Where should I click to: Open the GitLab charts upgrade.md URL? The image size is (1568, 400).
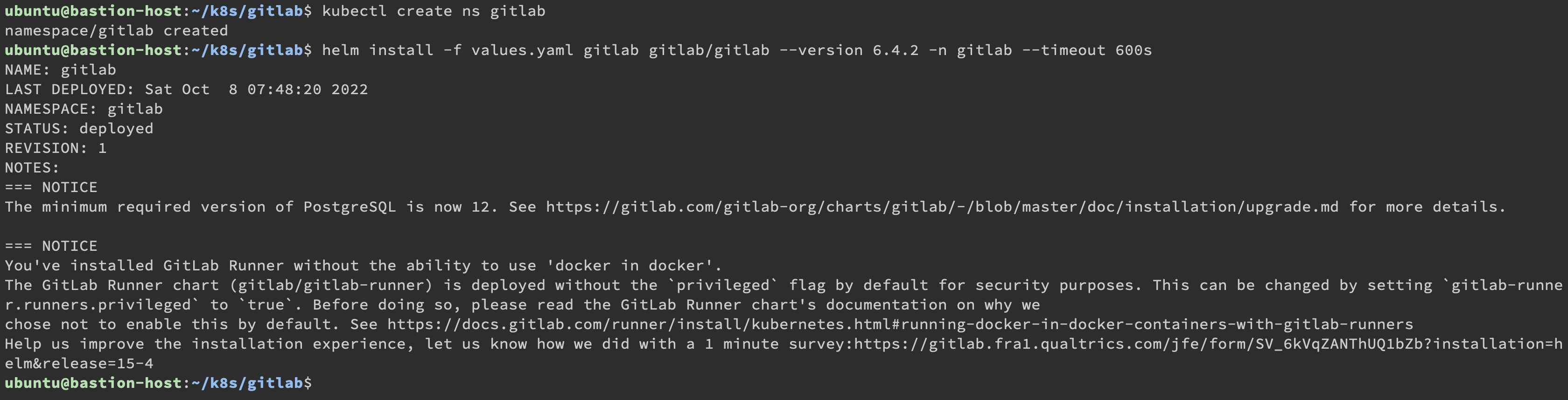click(x=942, y=207)
